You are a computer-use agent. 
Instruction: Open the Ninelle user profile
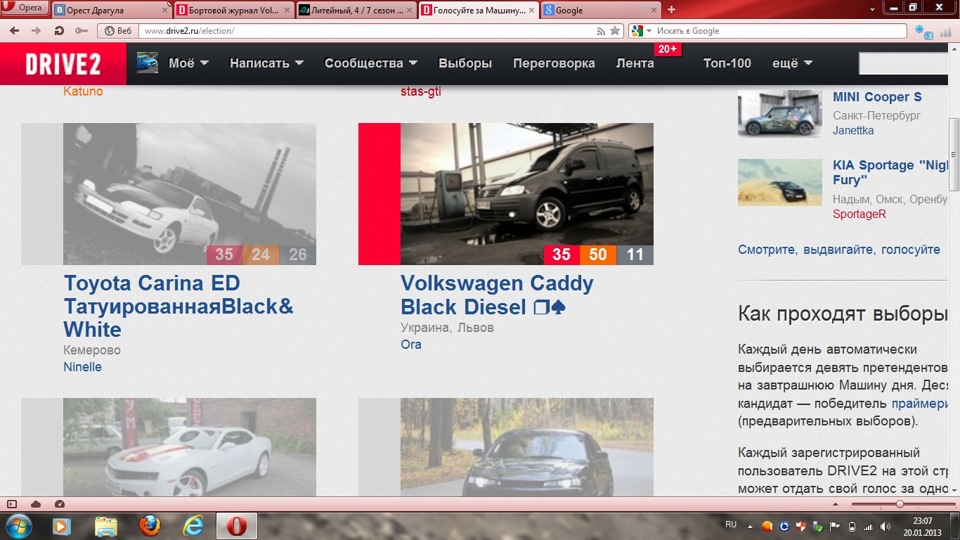pyautogui.click(x=83, y=367)
